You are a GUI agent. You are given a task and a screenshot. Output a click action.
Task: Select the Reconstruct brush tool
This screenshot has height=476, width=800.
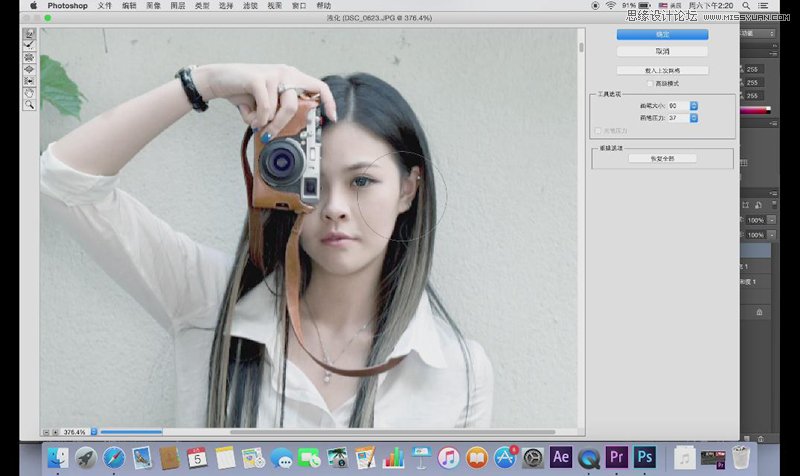(29, 45)
